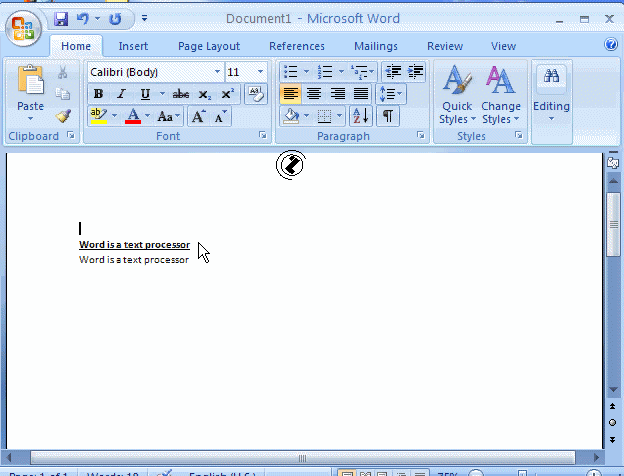The width and height of the screenshot is (624, 476).
Task: Toggle Italic formatting
Action: tap(121, 94)
